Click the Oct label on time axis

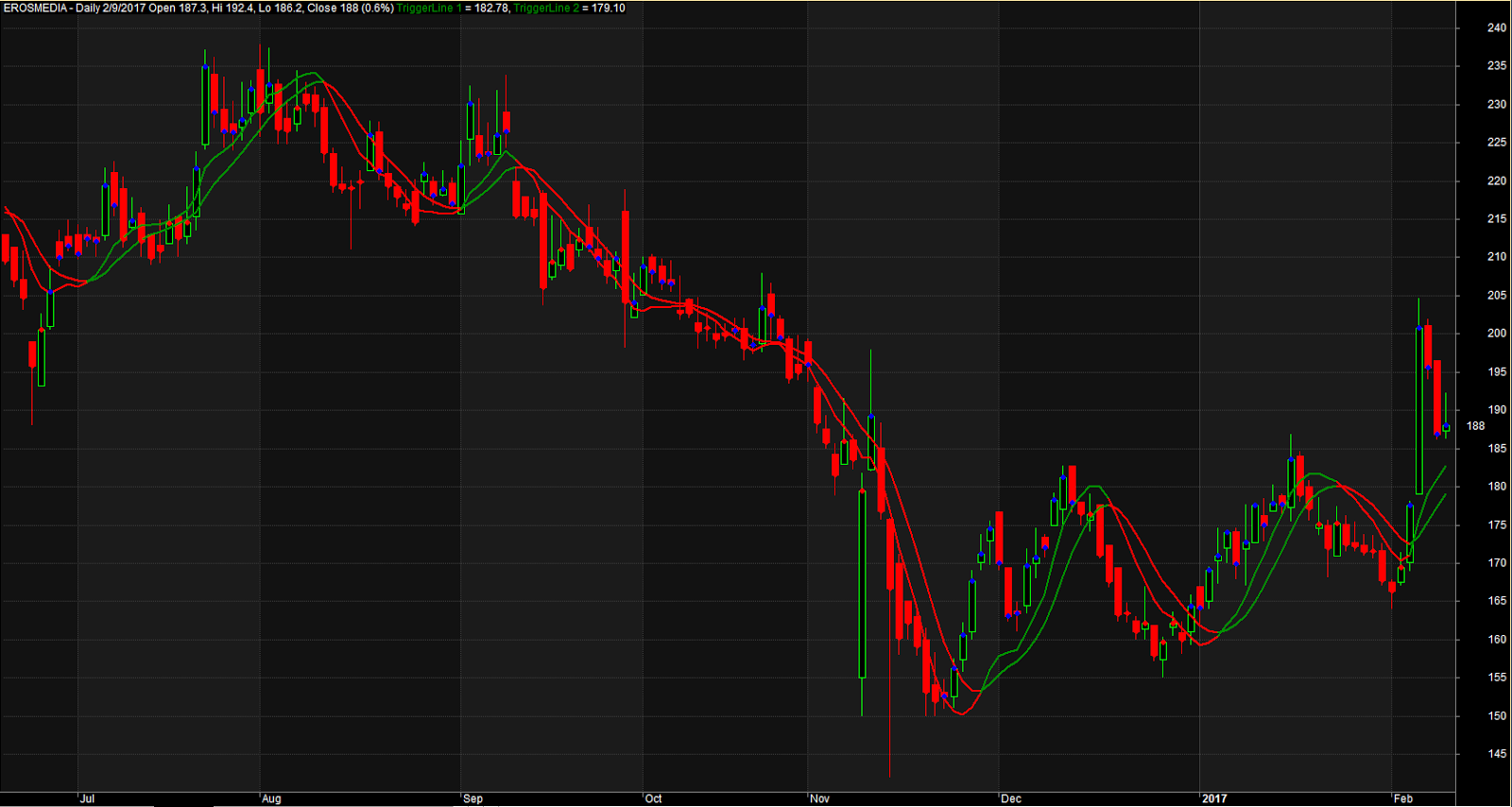653,798
